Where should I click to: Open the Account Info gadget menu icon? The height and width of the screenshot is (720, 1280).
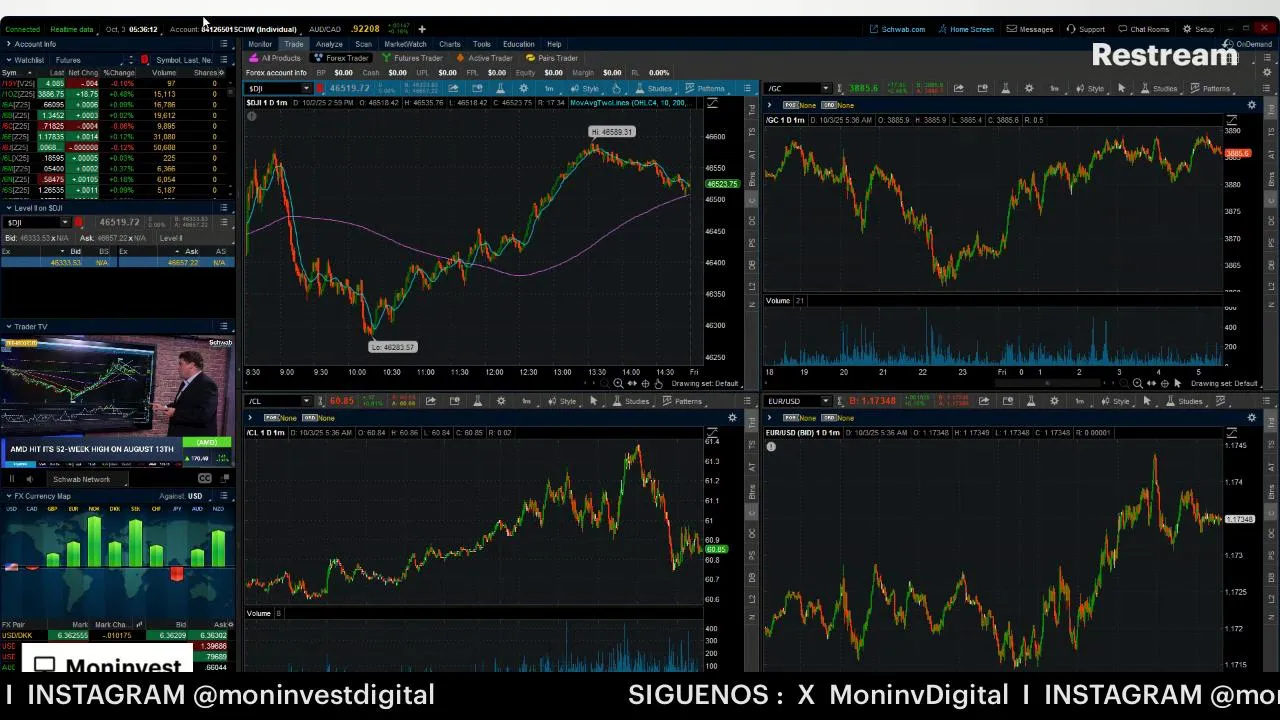coord(223,44)
